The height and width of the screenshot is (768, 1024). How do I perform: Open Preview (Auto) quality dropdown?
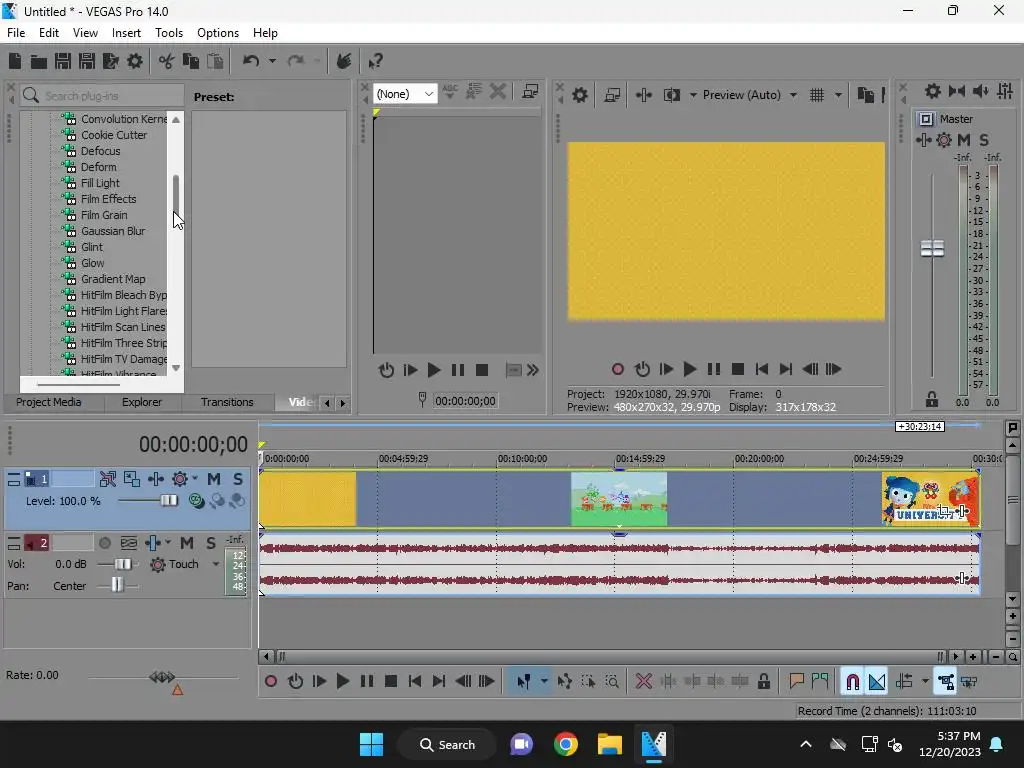(750, 95)
